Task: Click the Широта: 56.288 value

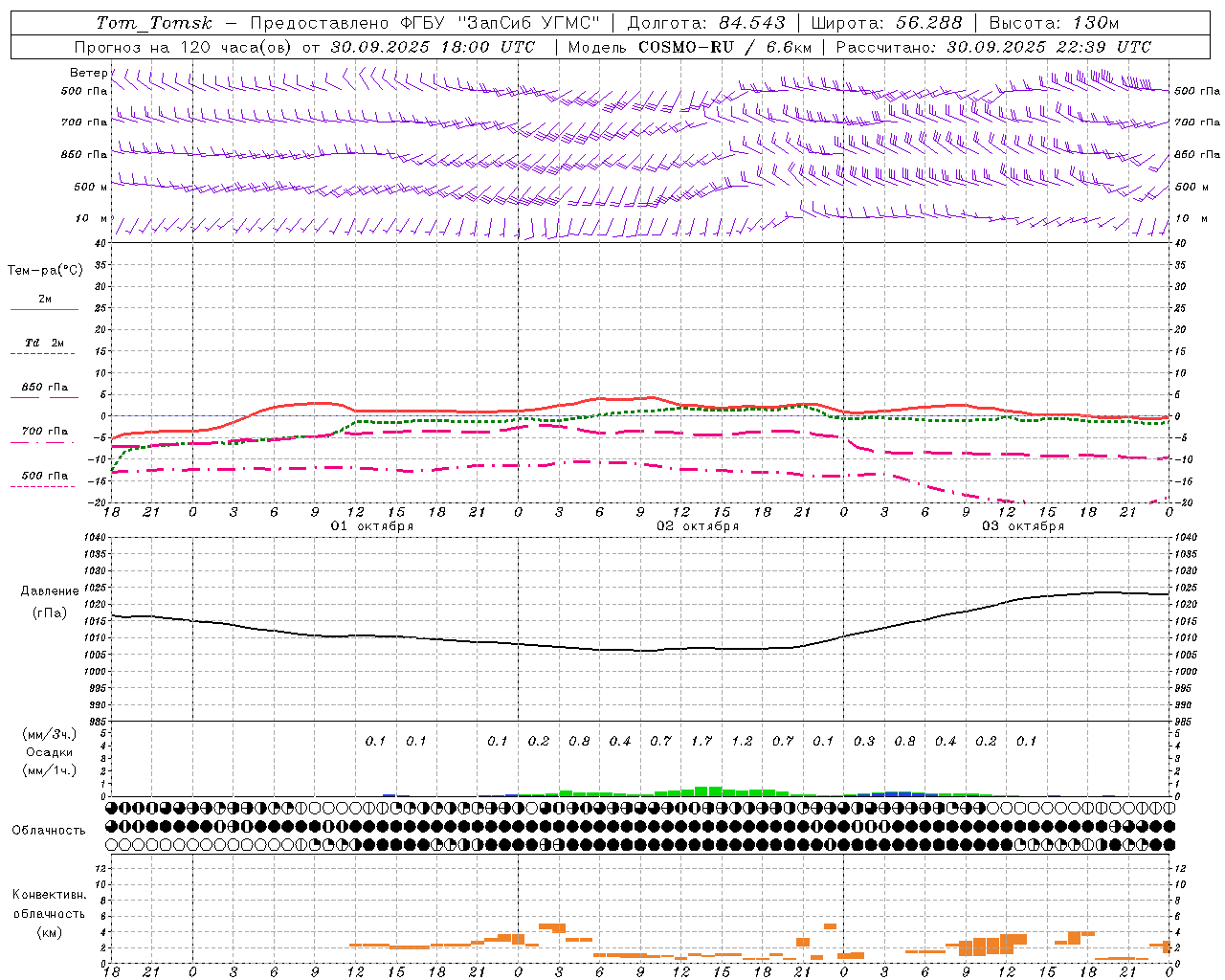Action: pyautogui.click(x=886, y=23)
